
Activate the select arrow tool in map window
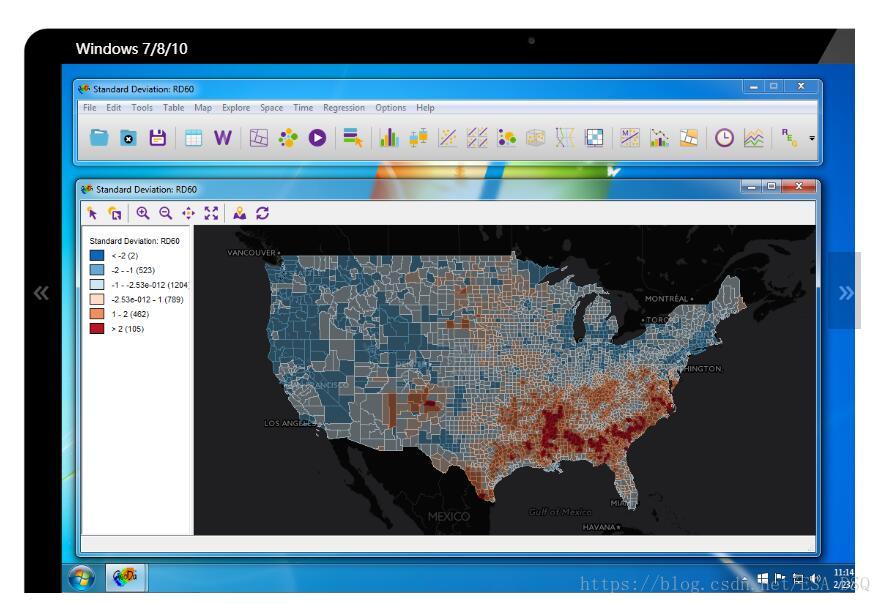point(92,213)
